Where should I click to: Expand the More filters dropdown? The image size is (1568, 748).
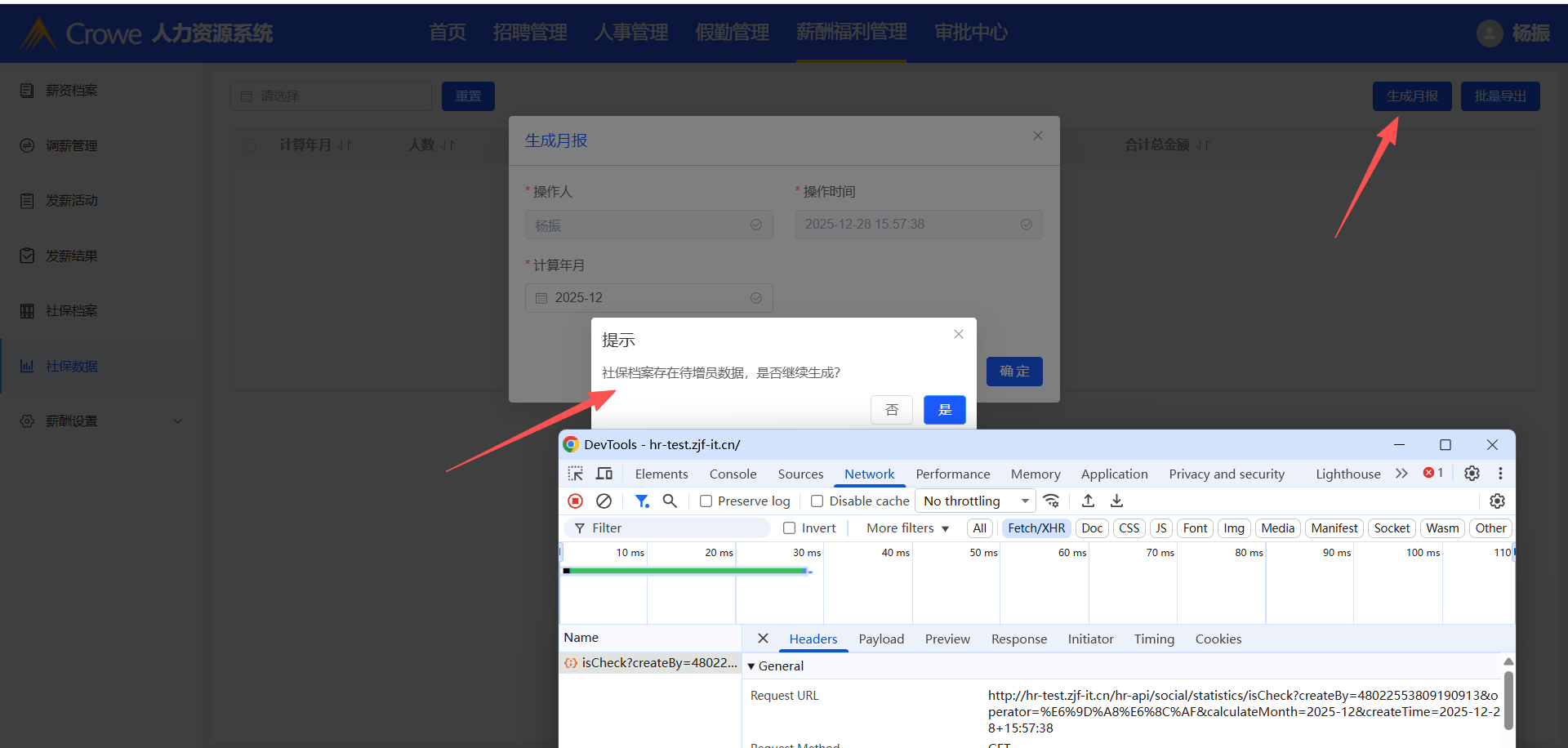(x=907, y=528)
